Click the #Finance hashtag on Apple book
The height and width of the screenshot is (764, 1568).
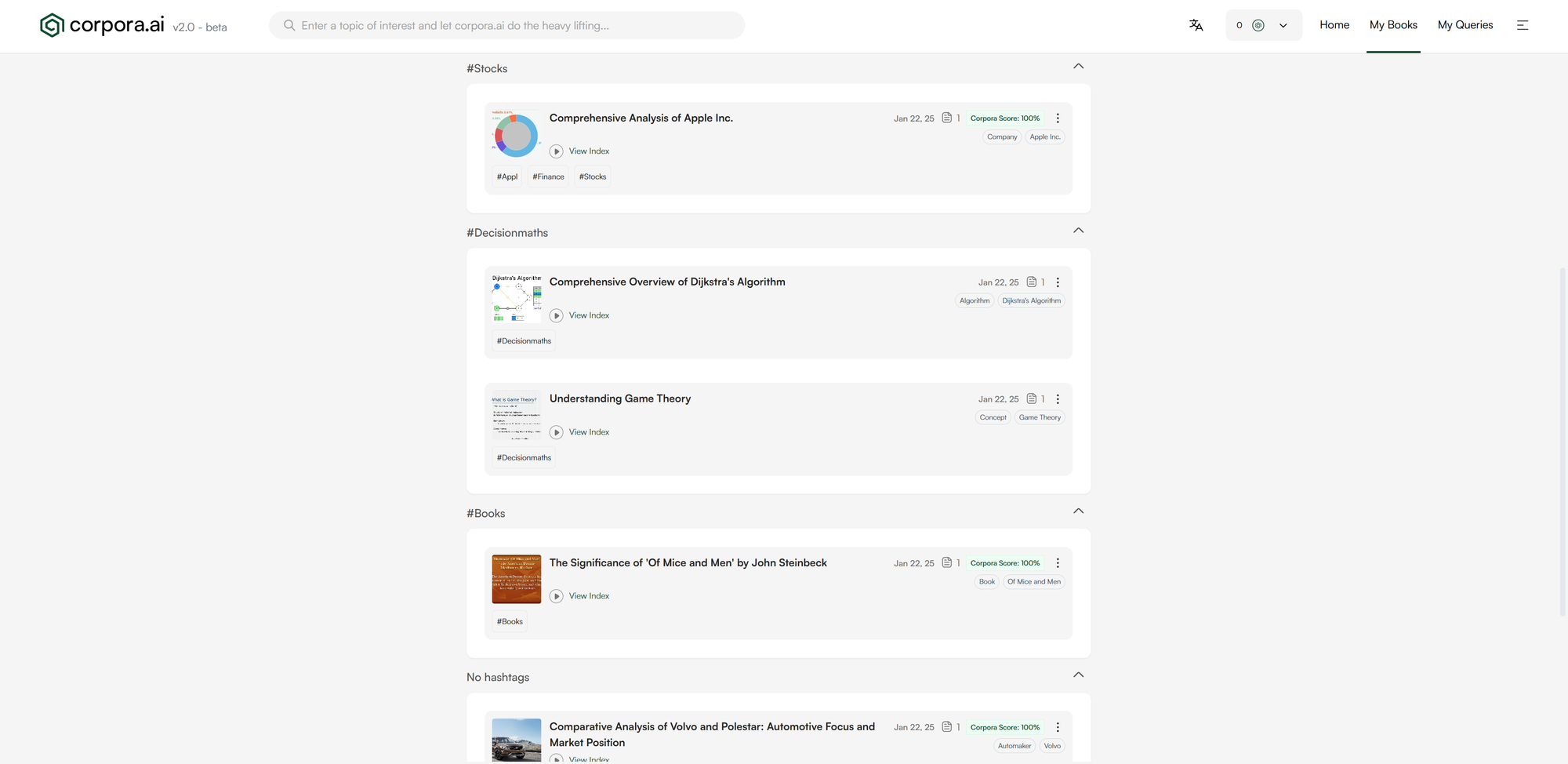click(548, 177)
